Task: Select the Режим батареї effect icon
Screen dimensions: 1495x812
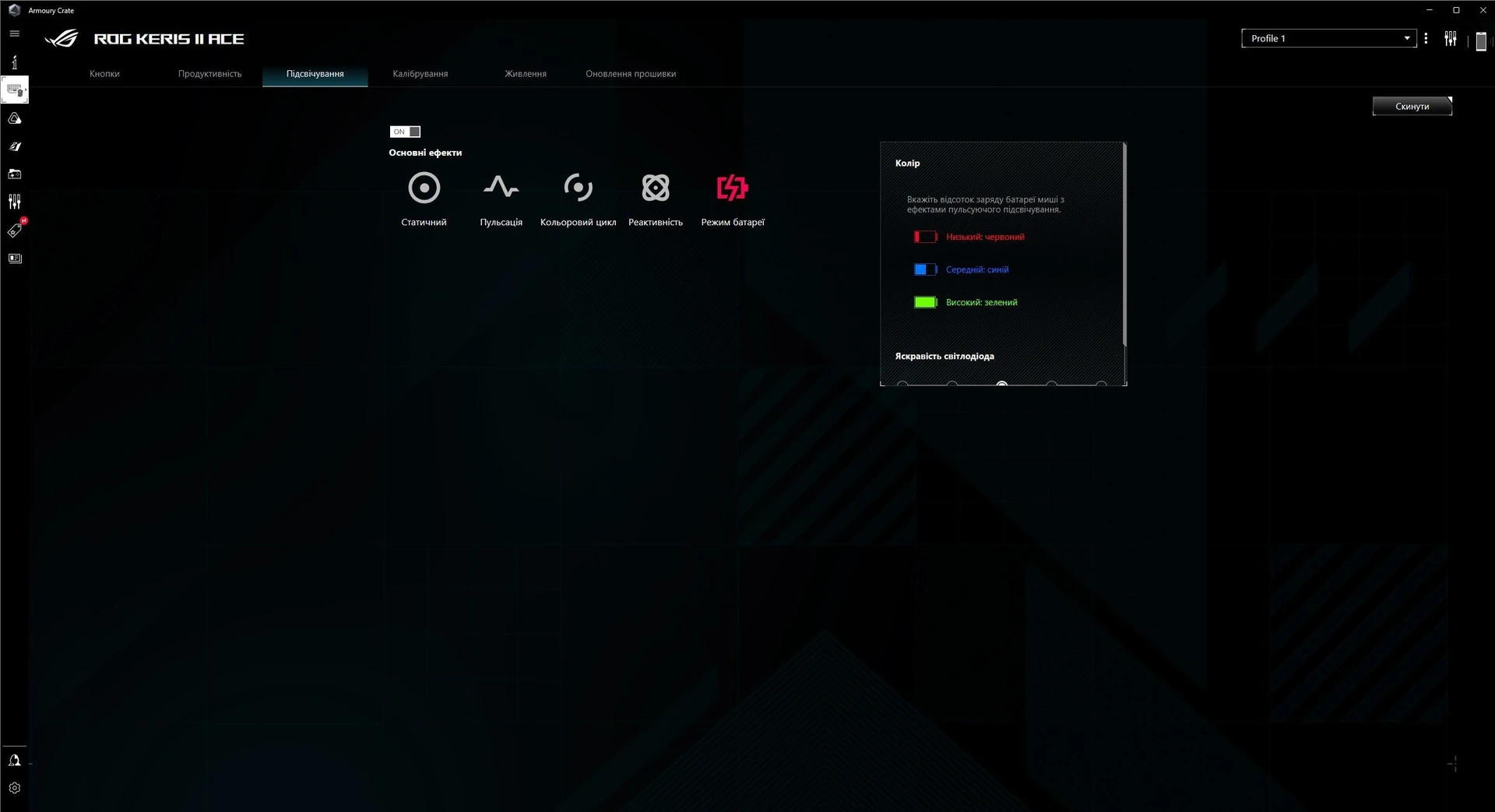Action: click(x=732, y=188)
